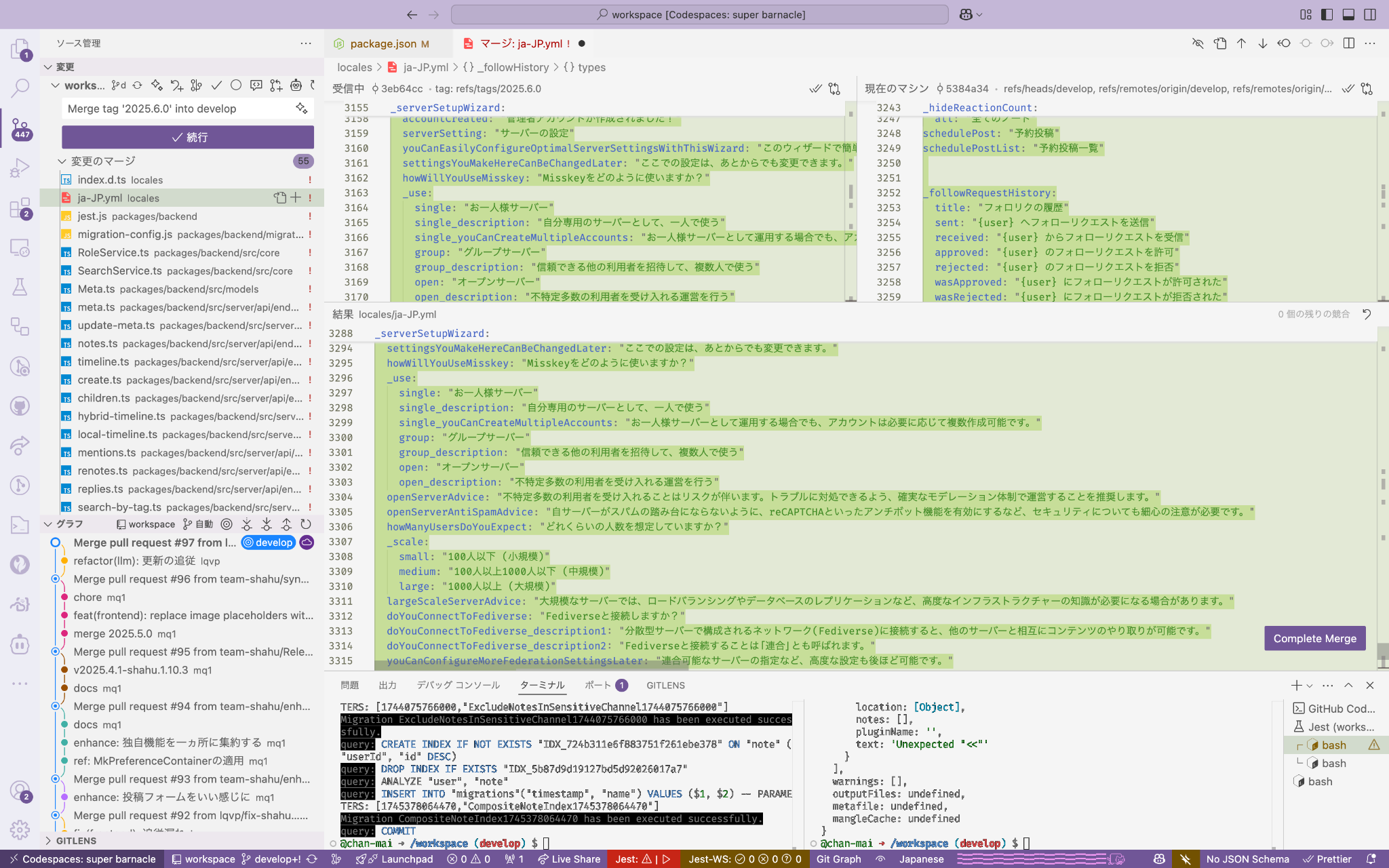
Task: Expand the GITLENS section
Action: tap(48, 841)
